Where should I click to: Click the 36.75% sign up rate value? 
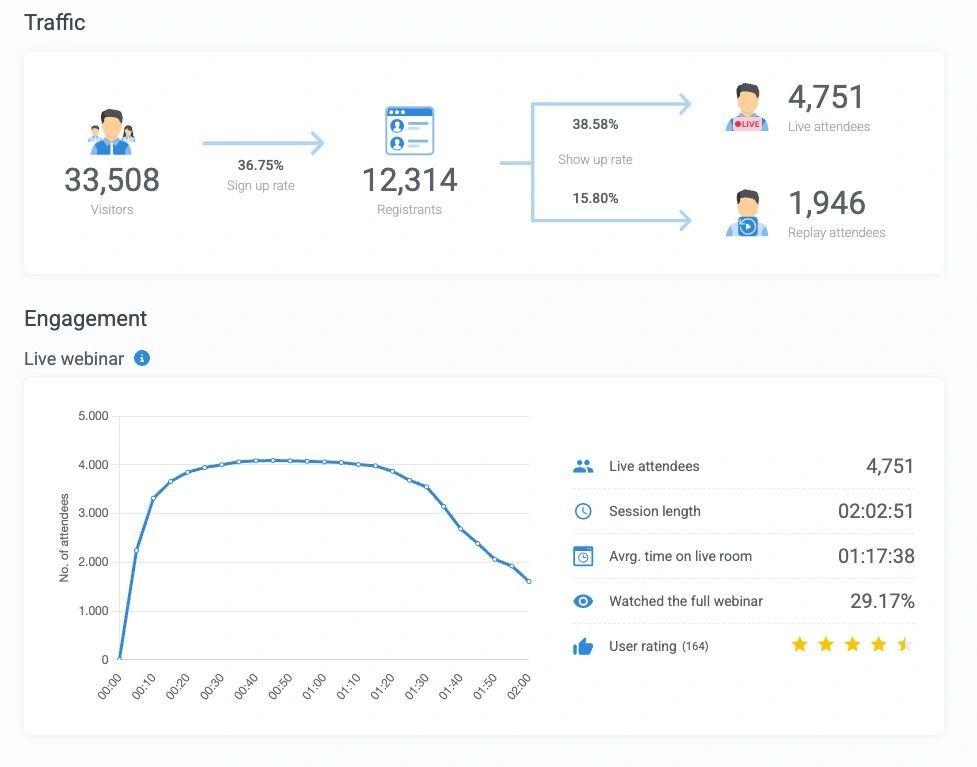pos(260,165)
